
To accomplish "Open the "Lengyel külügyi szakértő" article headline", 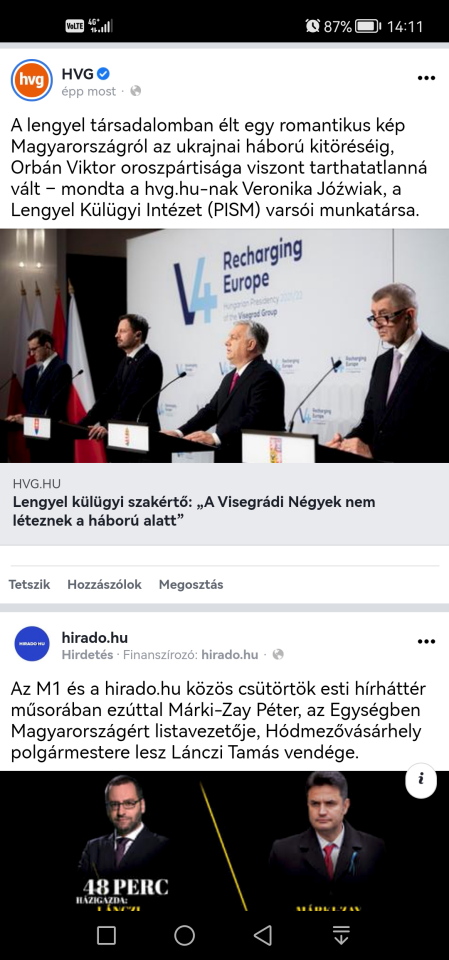I will coord(194,511).
